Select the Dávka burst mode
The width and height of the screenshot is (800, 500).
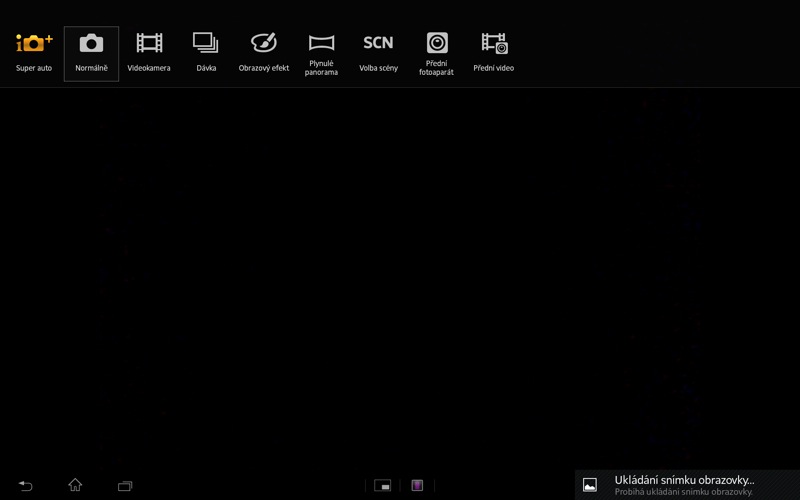pos(206,54)
